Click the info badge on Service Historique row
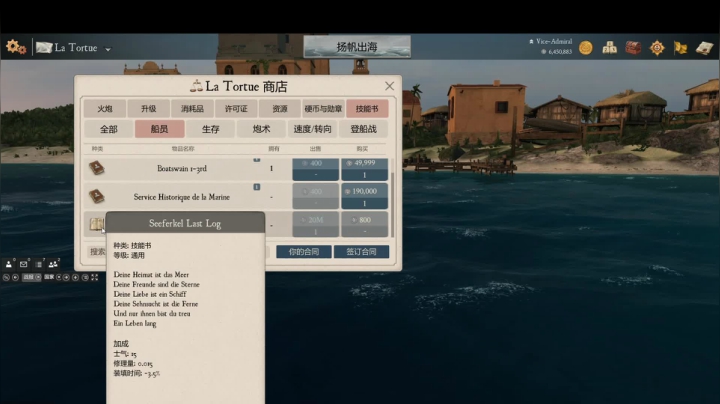The image size is (720, 404). click(257, 187)
